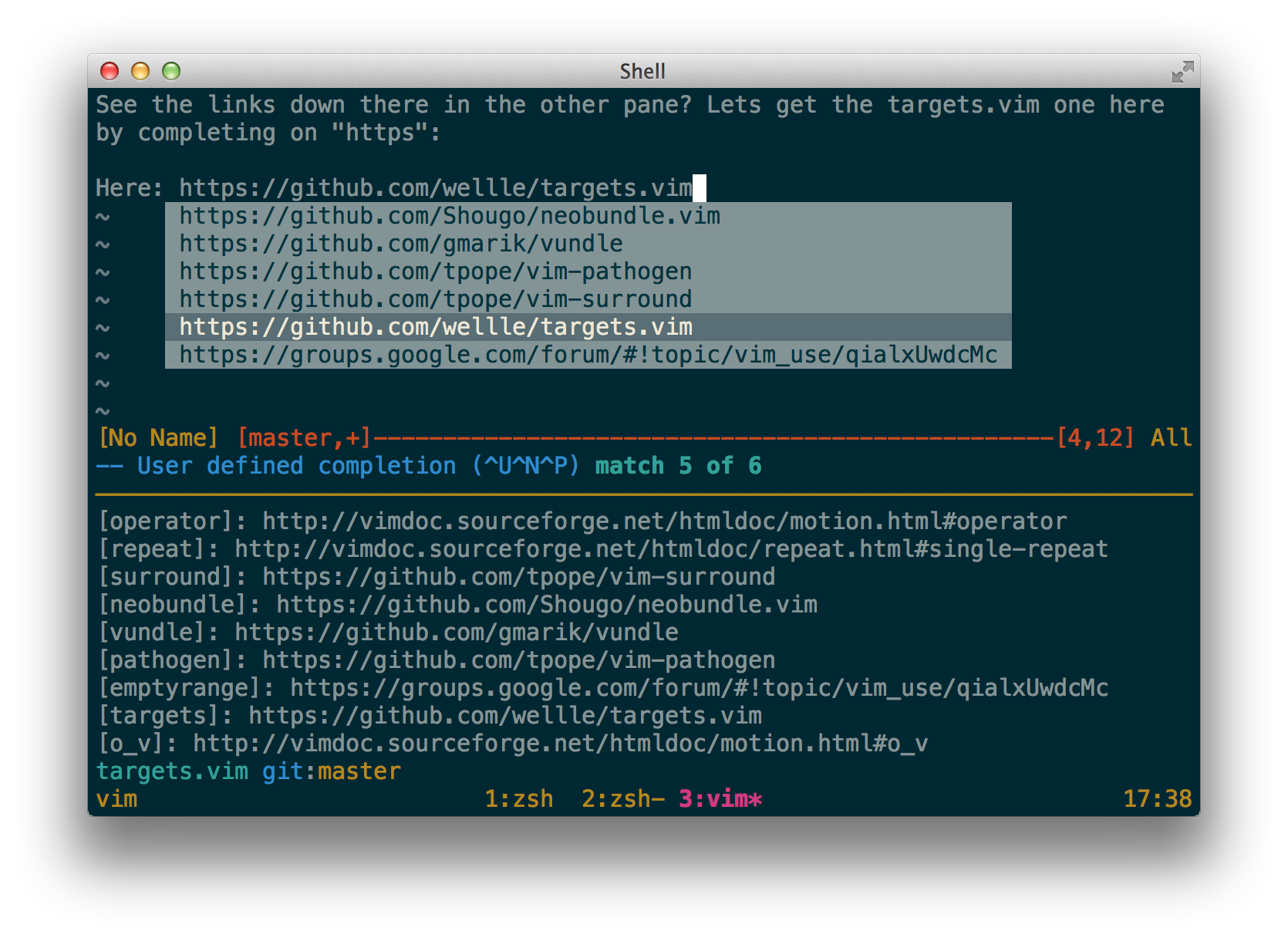The width and height of the screenshot is (1288, 938).
Task: Pick the groups.google.com forum completion entry
Action: pyautogui.click(x=588, y=355)
